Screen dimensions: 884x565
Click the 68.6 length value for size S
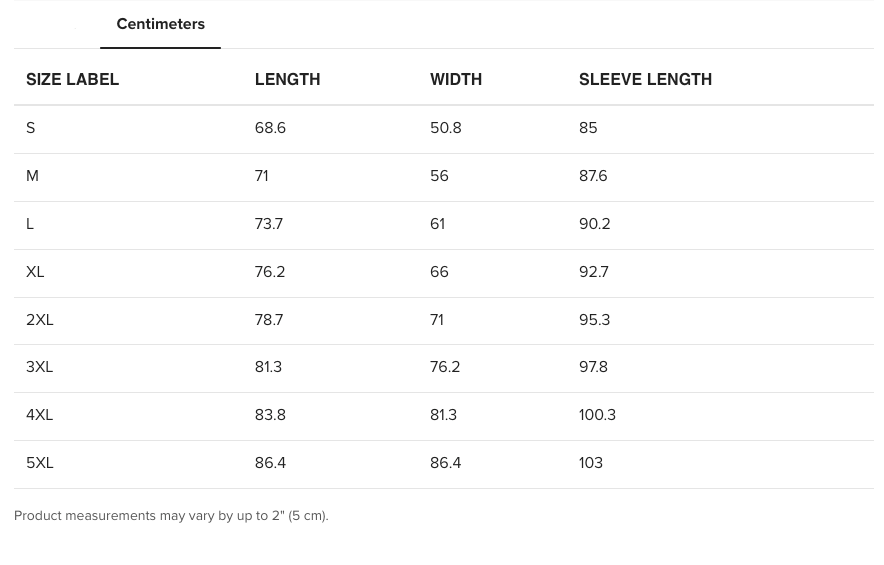pos(270,128)
